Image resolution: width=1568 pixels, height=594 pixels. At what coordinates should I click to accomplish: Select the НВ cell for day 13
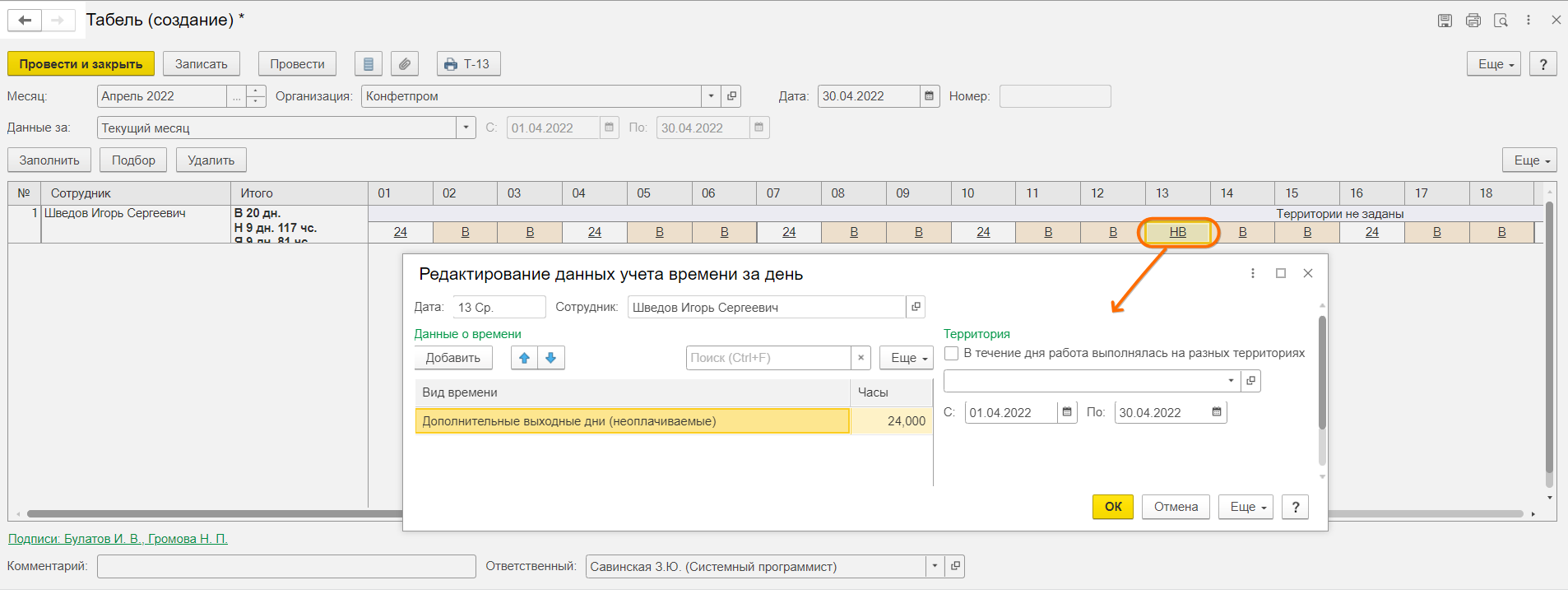(x=1178, y=232)
